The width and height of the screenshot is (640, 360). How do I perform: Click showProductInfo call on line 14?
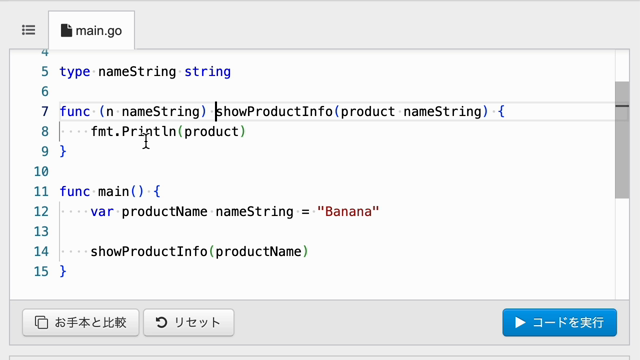(x=149, y=251)
